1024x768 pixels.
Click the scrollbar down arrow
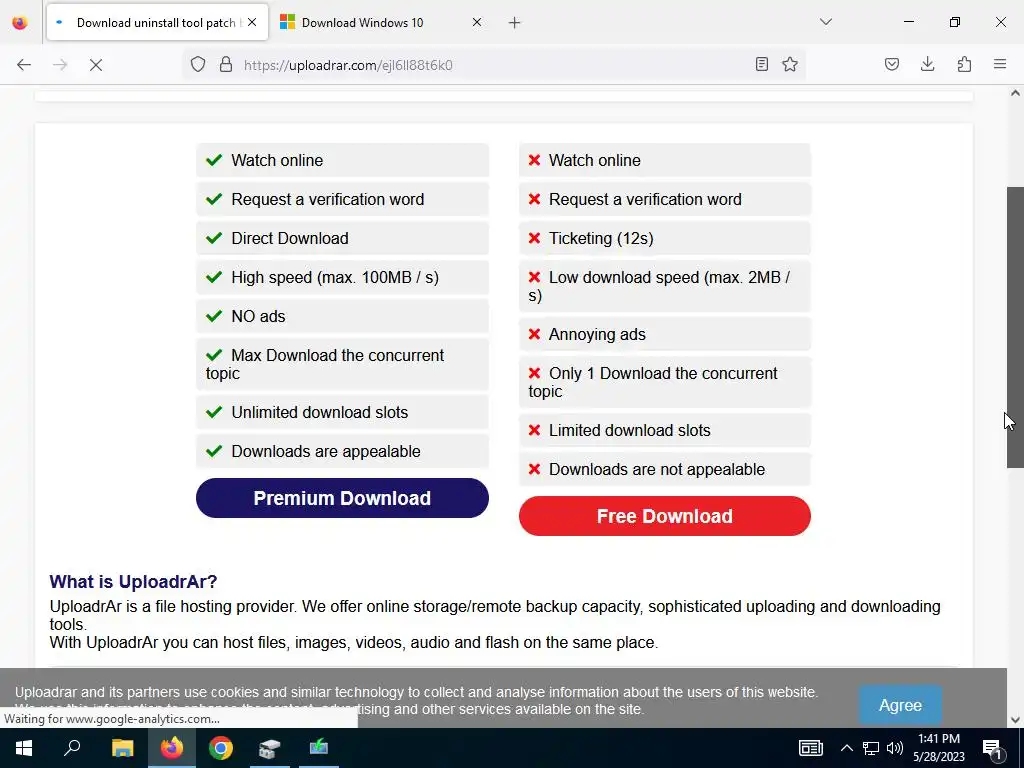point(1015,720)
